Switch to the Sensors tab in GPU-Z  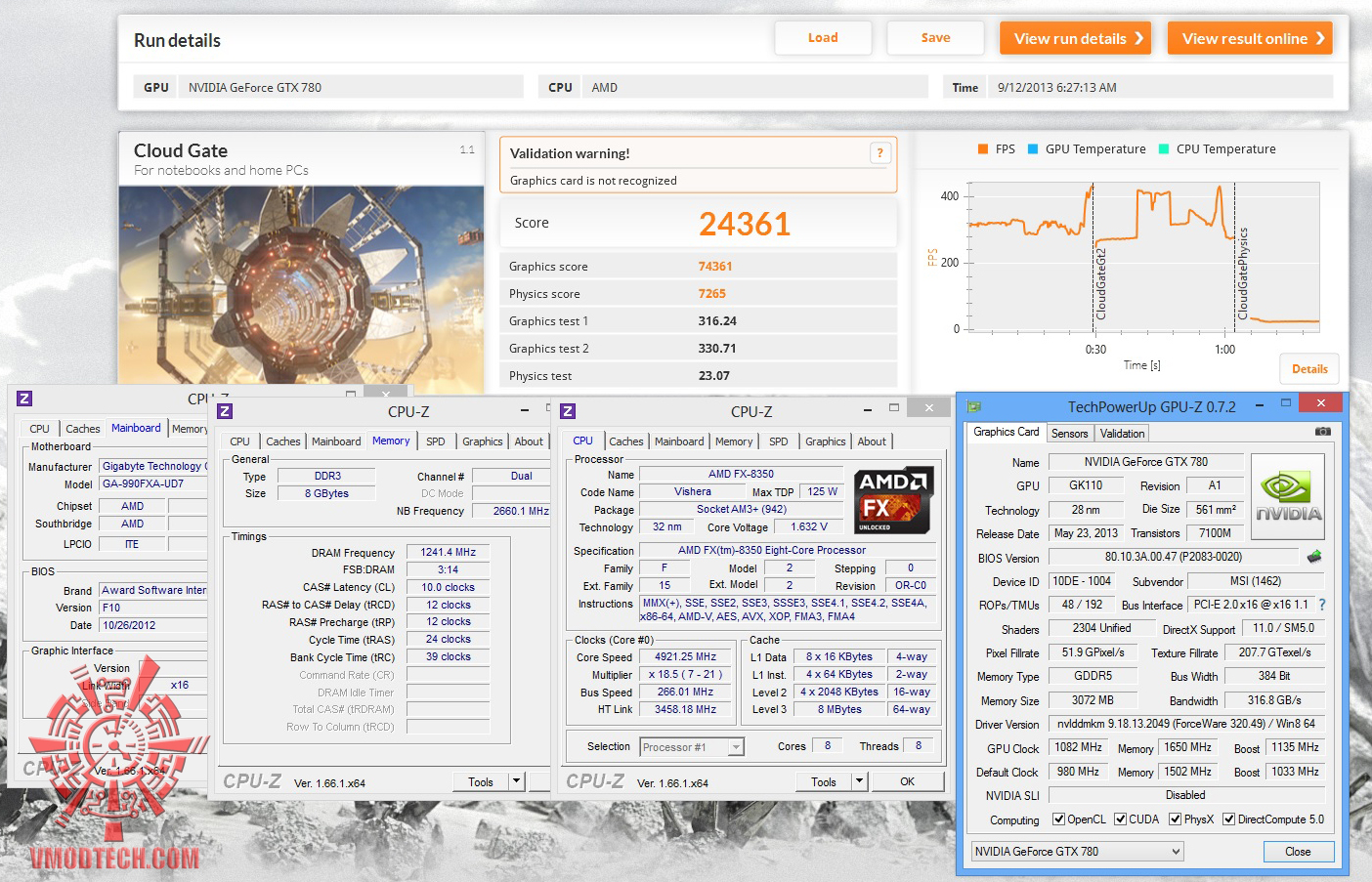(1070, 434)
